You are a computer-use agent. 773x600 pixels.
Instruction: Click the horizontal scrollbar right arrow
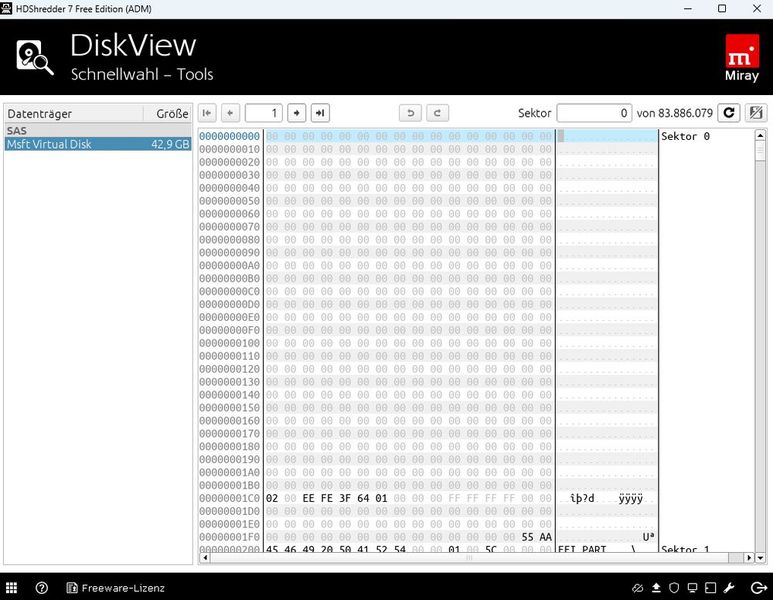click(x=749, y=558)
